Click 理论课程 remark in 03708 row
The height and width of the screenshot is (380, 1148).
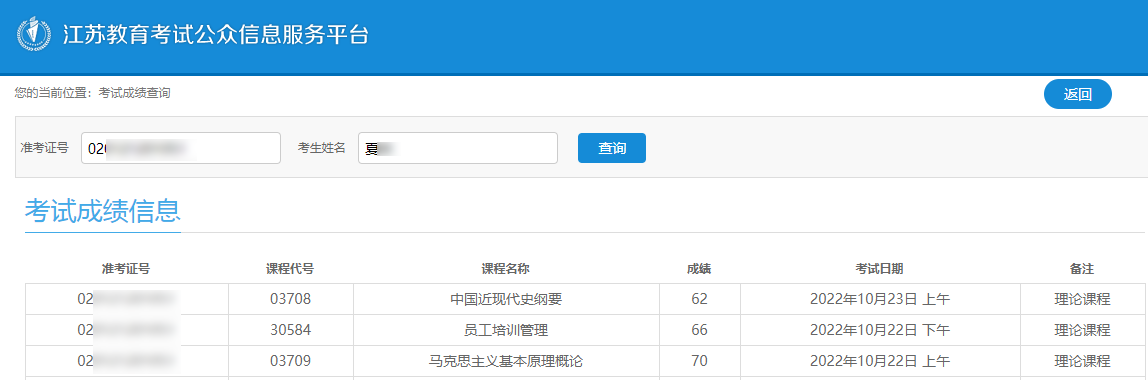point(1083,299)
